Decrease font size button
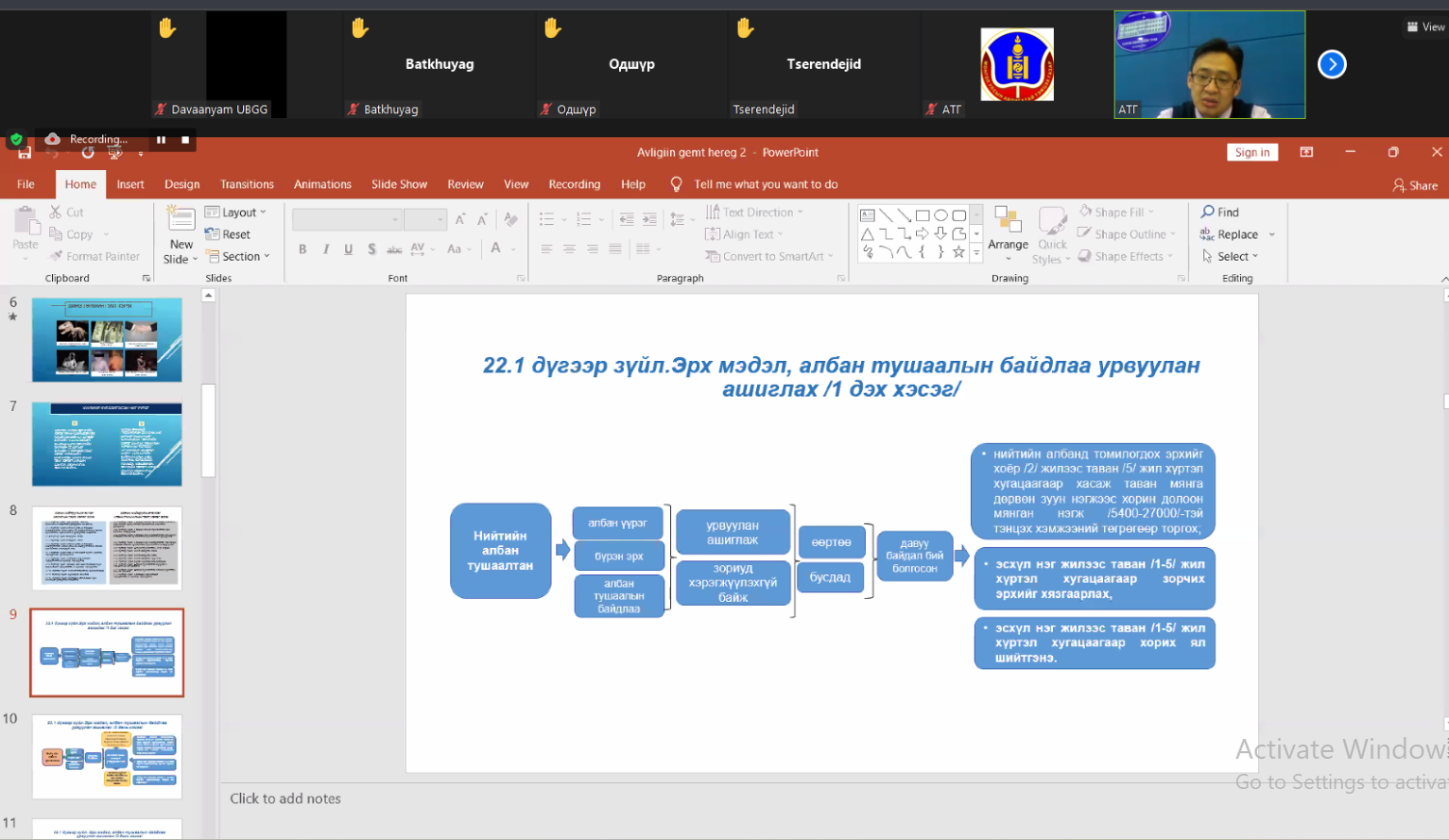Screen dimensions: 1449x840 tap(482, 219)
